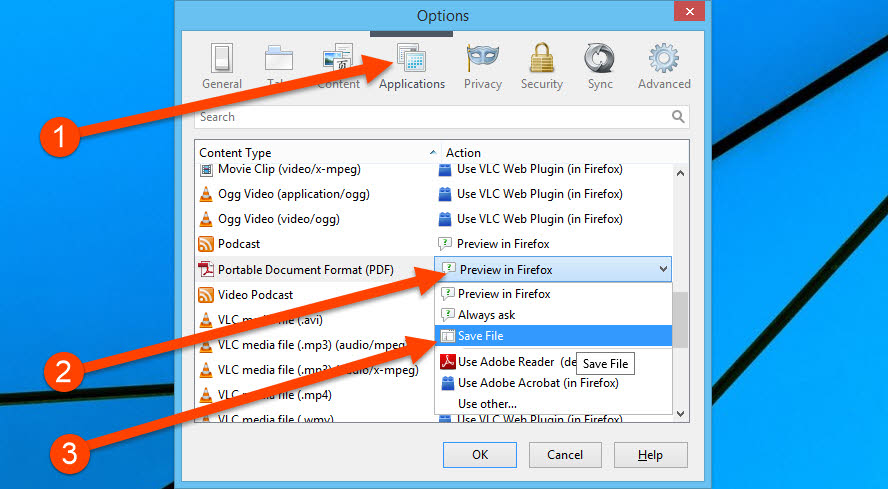Click the Always ask option icon
Image resolution: width=888 pixels, height=489 pixels.
click(x=447, y=314)
